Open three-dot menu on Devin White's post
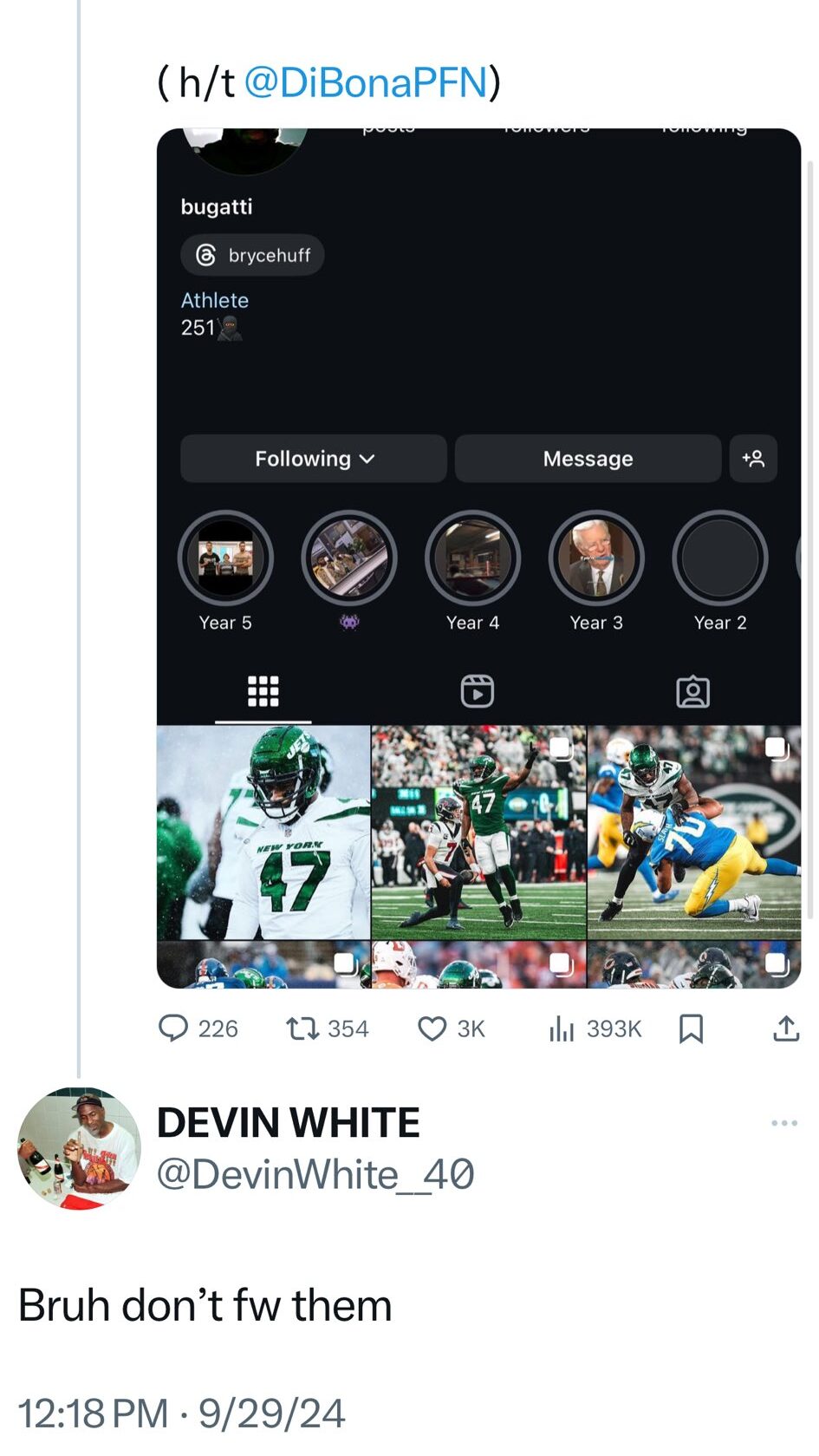The height and width of the screenshot is (1456, 819). [x=783, y=1123]
